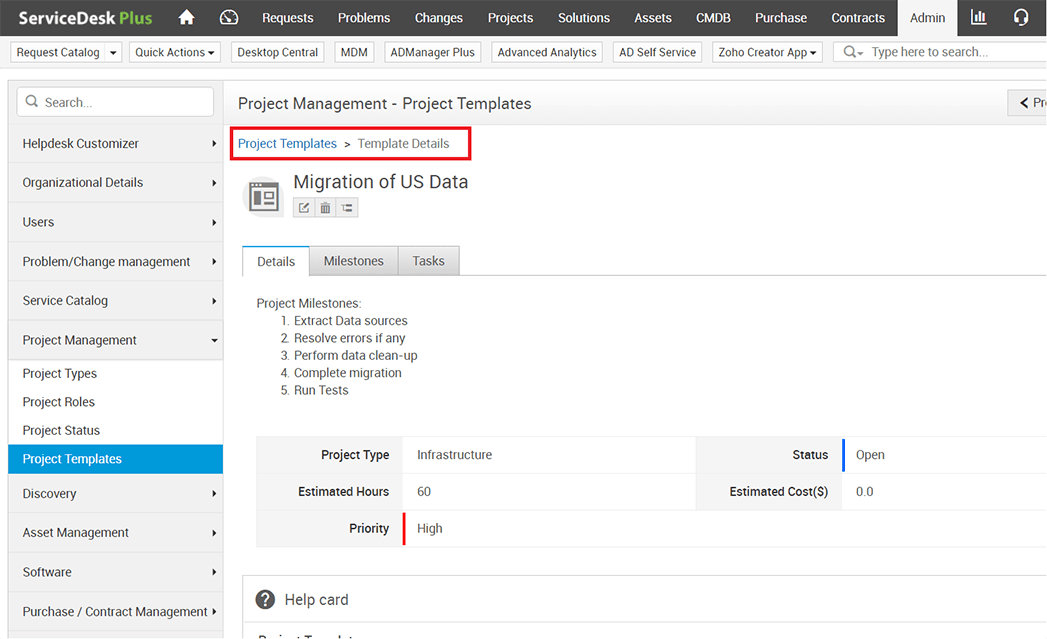Click the globe icon beside Home

tap(228, 17)
